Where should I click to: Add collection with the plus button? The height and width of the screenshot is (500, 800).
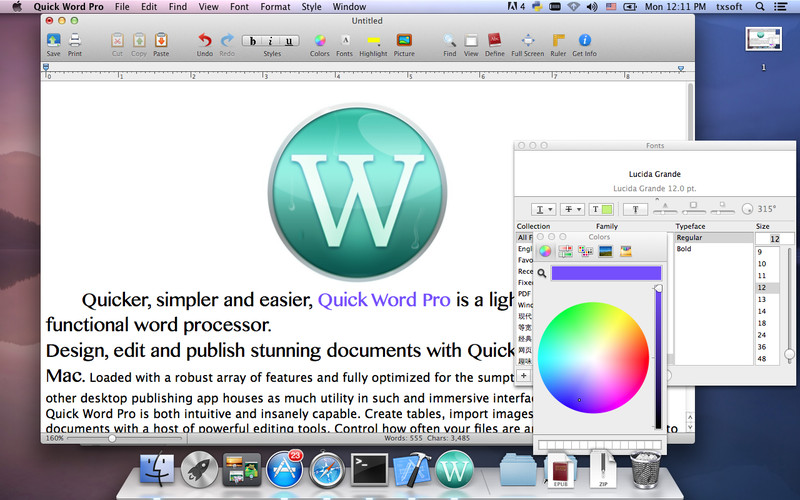click(523, 376)
